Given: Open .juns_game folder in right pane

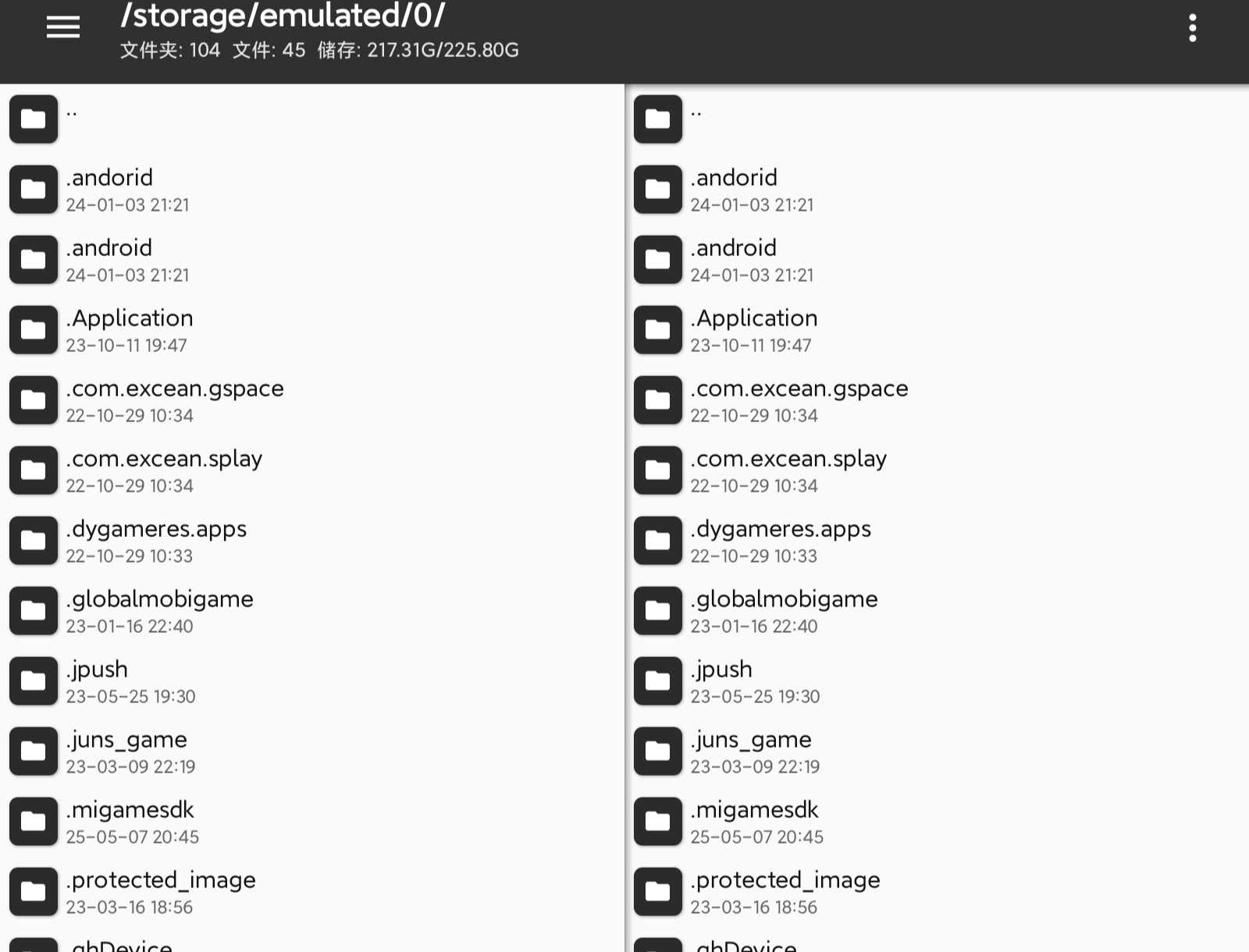Looking at the screenshot, I should tap(751, 740).
